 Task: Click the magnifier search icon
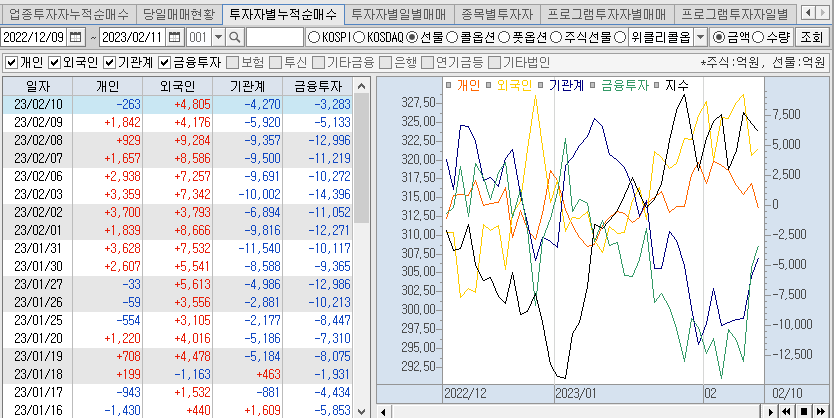235,37
